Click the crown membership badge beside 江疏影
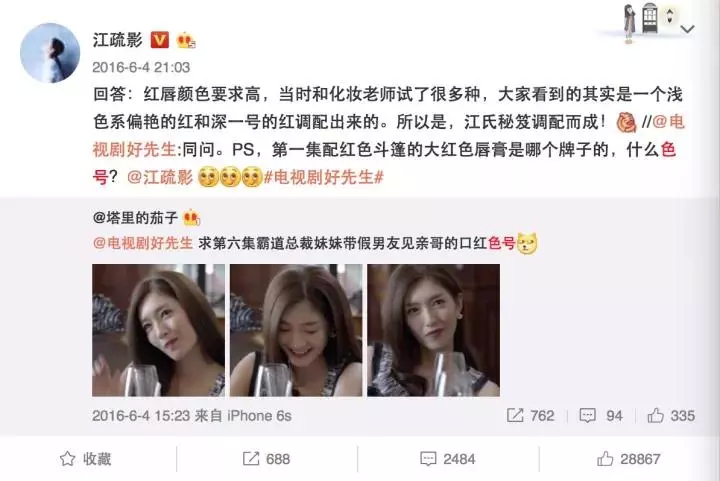This screenshot has width=720, height=481. pyautogui.click(x=186, y=40)
